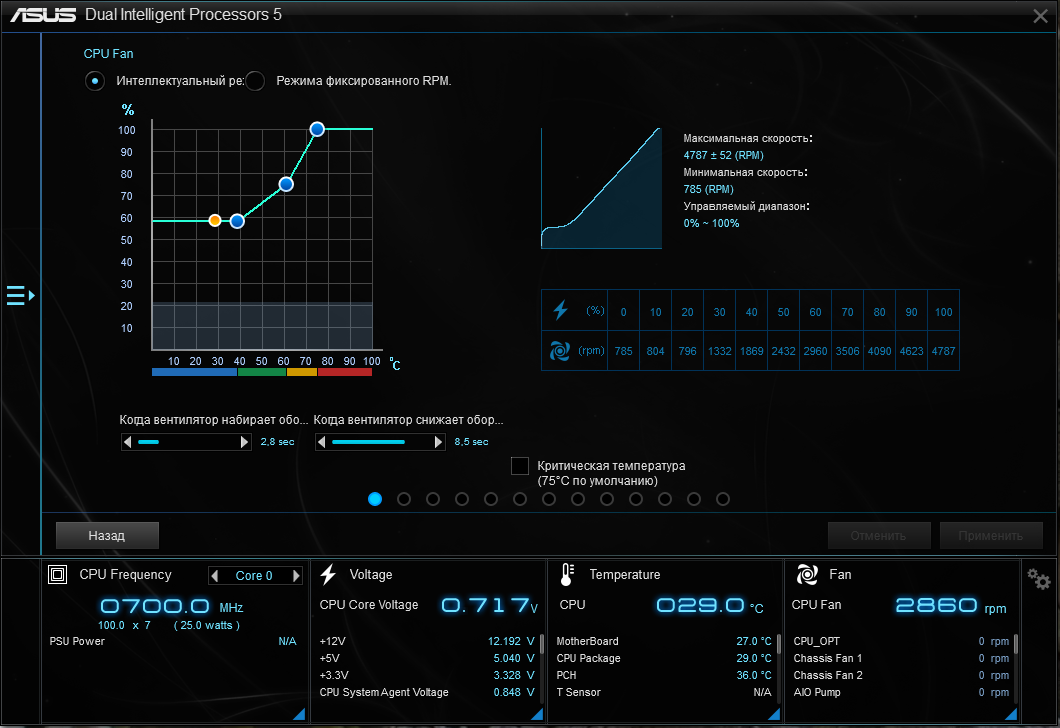This screenshot has width=1060, height=728.
Task: Click the ASUS logo in title bar
Action: pos(43,14)
